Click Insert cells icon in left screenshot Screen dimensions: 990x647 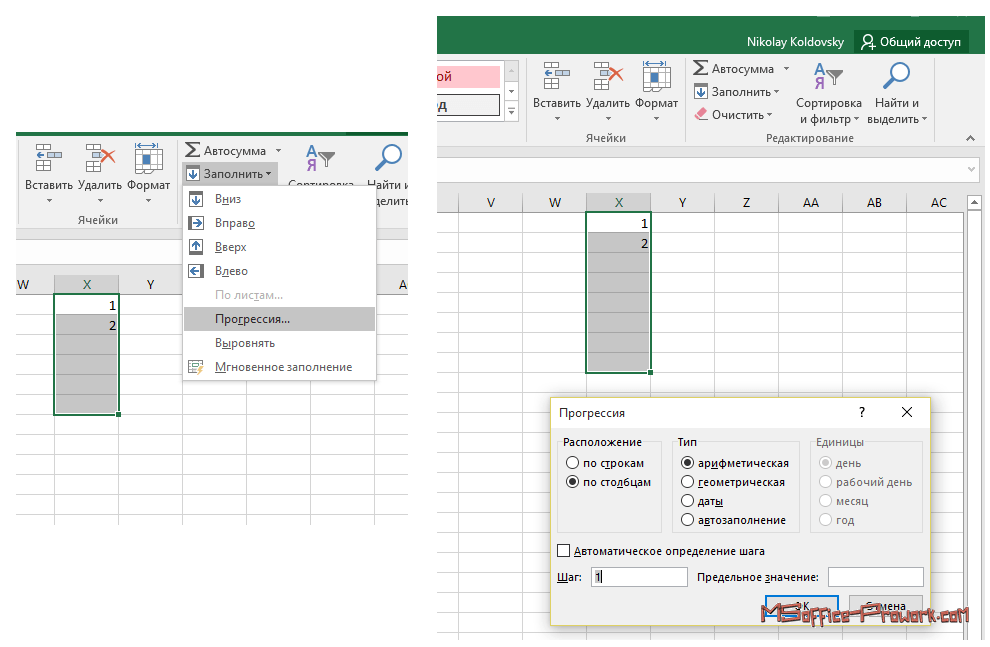tap(49, 158)
